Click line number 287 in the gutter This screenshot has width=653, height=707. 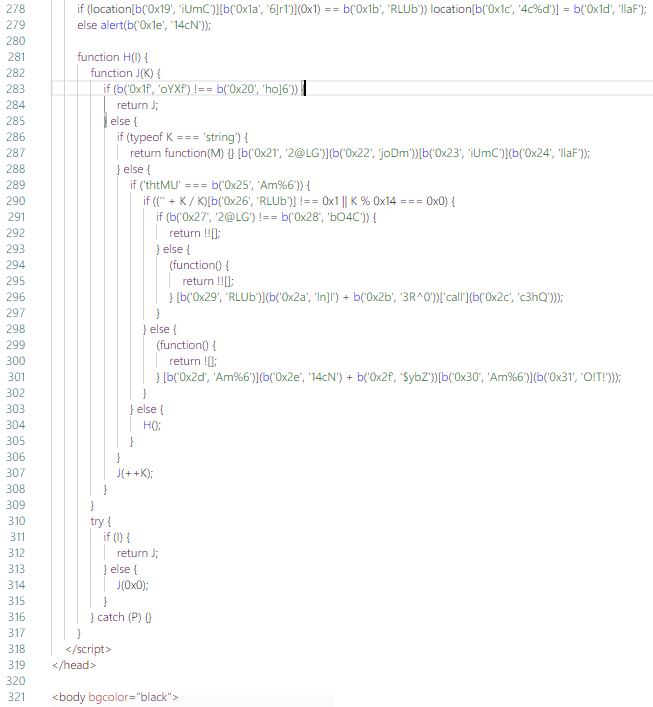pyautogui.click(x=16, y=153)
